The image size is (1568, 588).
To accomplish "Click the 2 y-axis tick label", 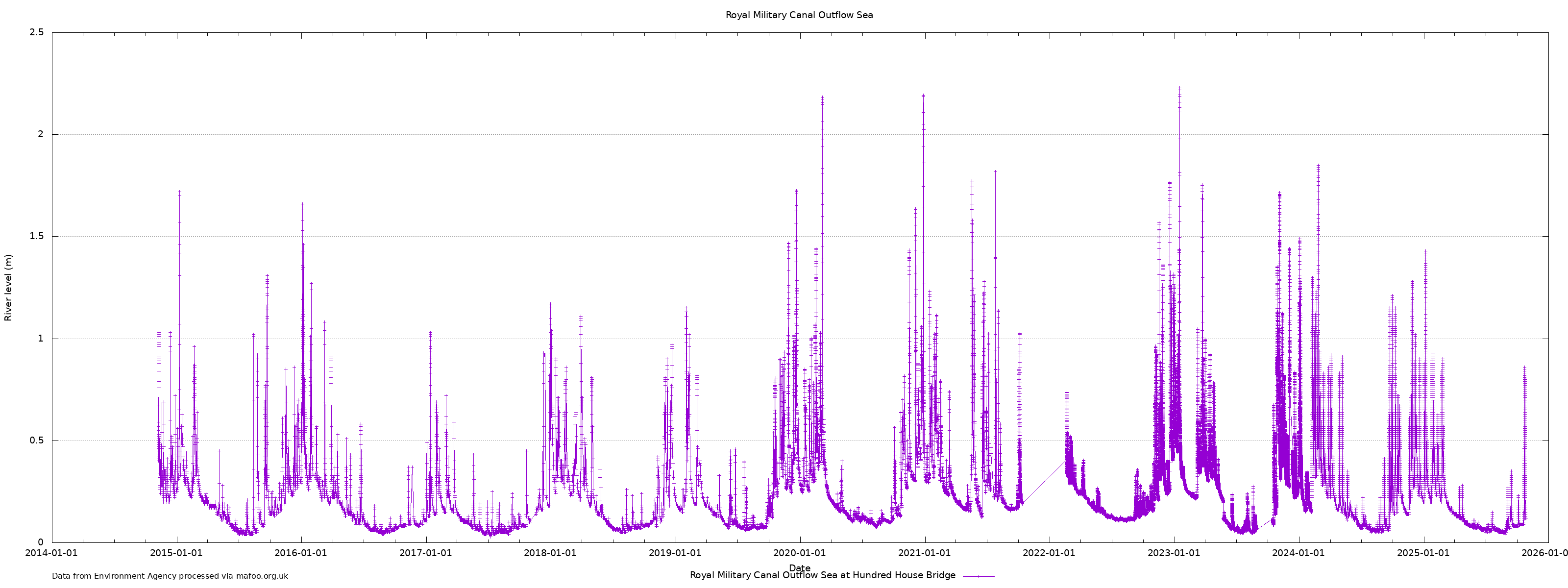I will pyautogui.click(x=41, y=135).
